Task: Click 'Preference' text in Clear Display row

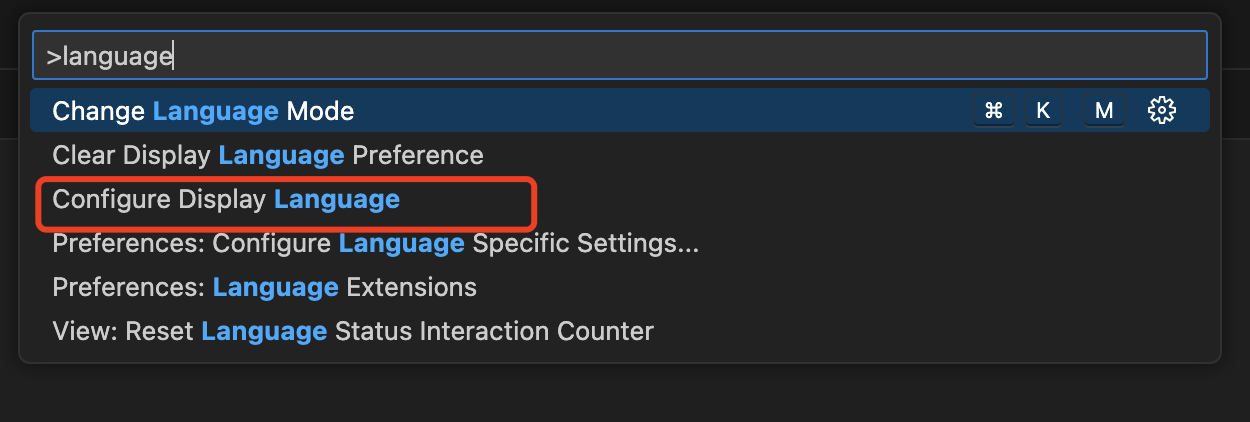Action: coord(417,155)
